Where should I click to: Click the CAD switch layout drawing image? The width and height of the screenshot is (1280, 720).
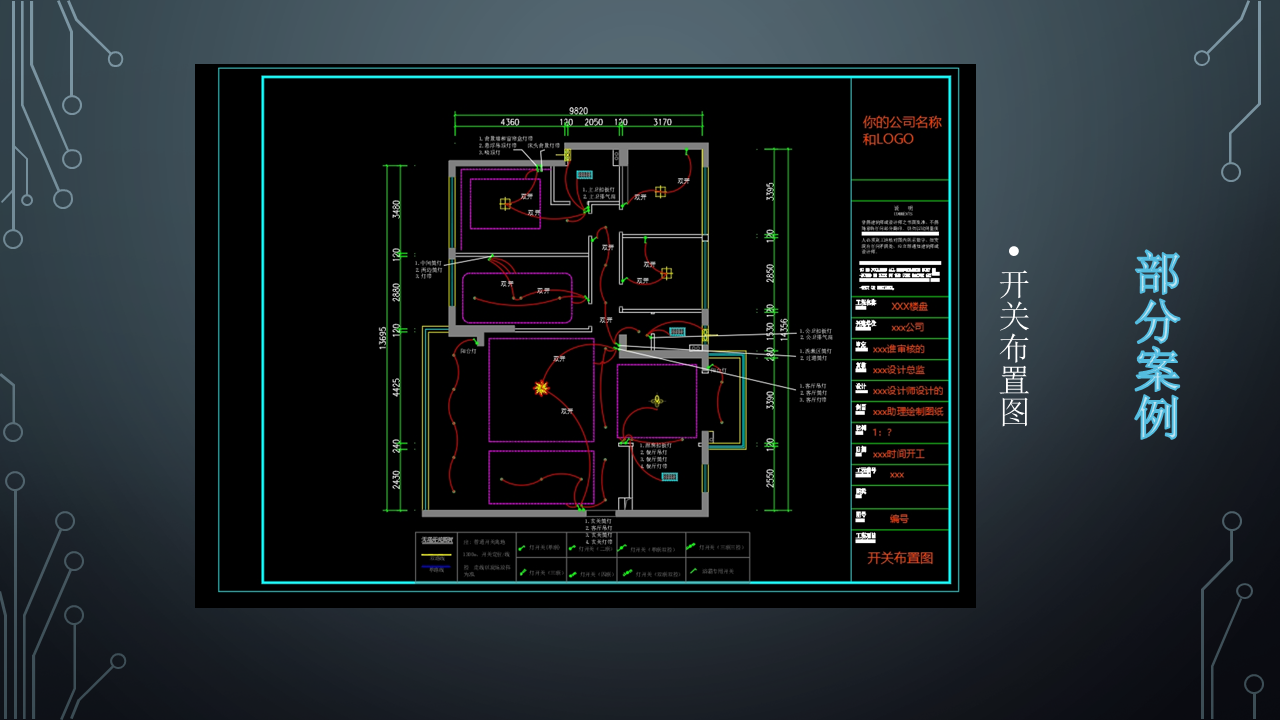[x=585, y=336]
